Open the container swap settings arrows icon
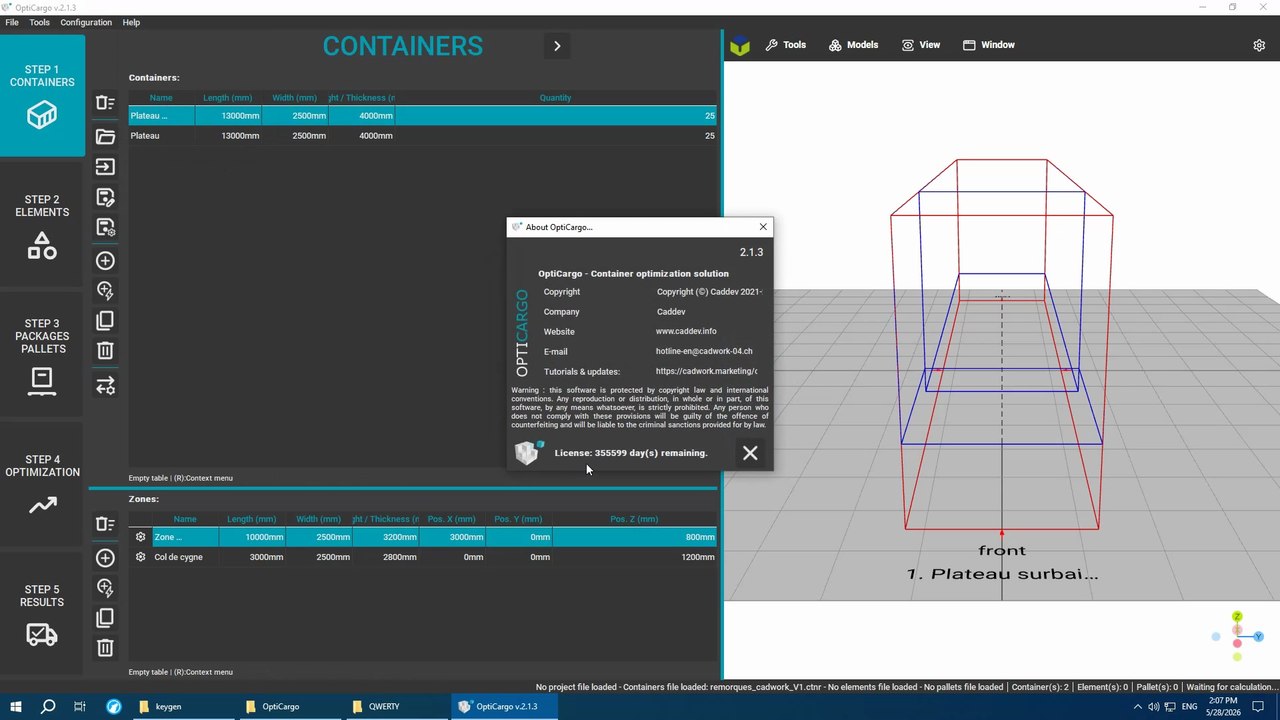 coord(105,385)
